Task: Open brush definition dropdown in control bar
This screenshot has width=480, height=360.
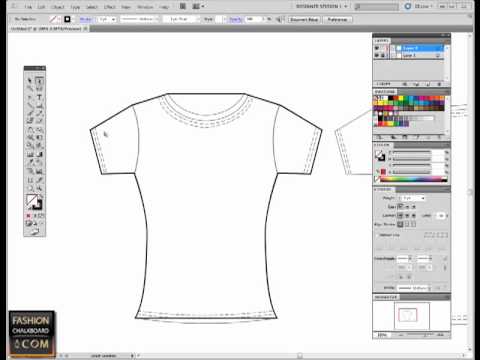Action: 199,19
